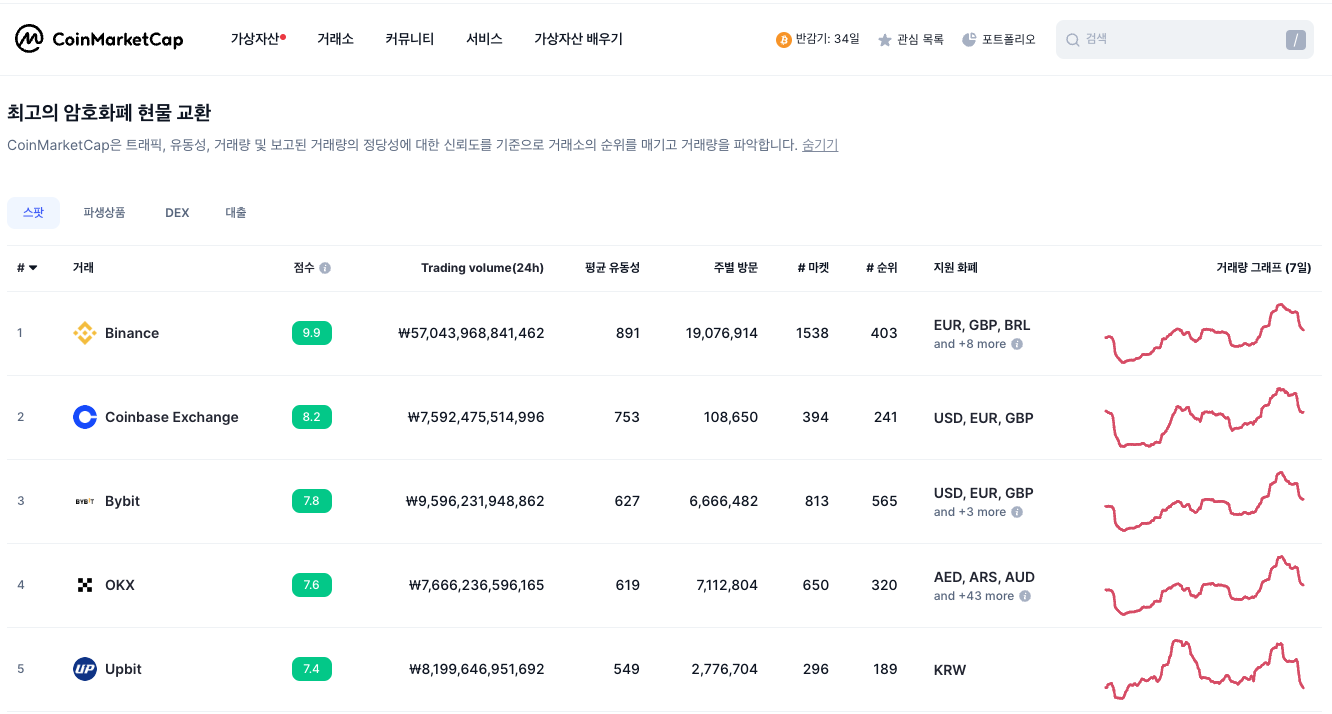The width and height of the screenshot is (1332, 714).
Task: Open the 커뮤니티 menu
Action: [x=409, y=39]
